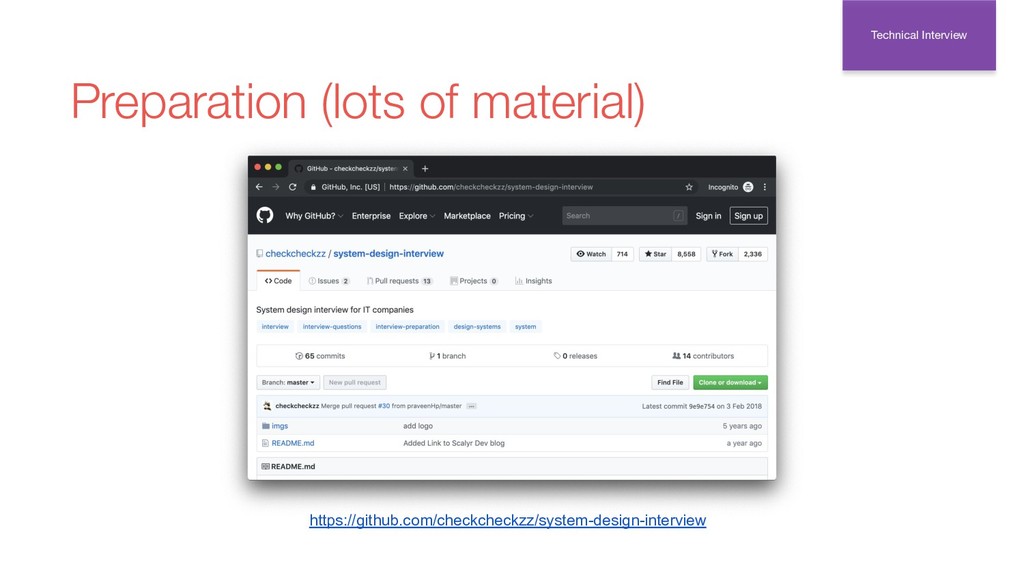Open pull request #30 link
Image resolution: width=1024 pixels, height=576 pixels.
384,406
